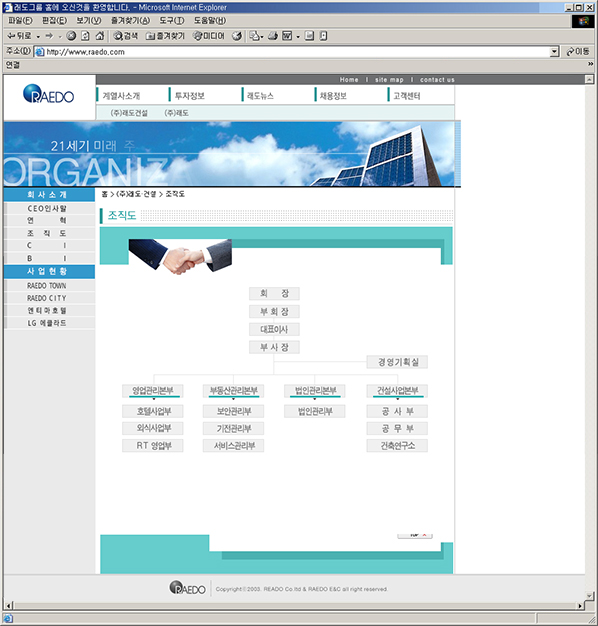Click the horizontal scrollbar right arrow

[580, 606]
